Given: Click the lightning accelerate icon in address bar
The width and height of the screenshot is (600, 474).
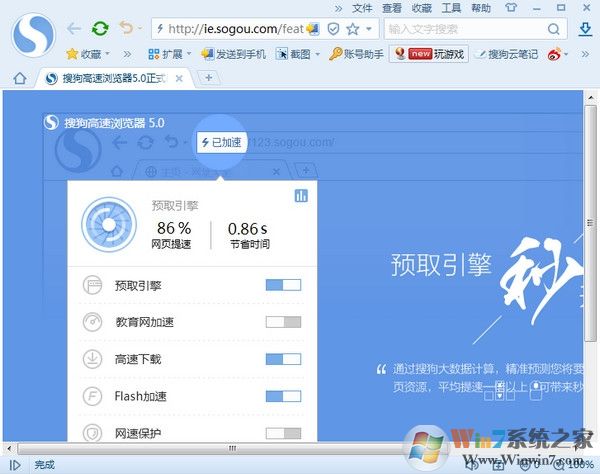Looking at the screenshot, I should tap(160, 29).
